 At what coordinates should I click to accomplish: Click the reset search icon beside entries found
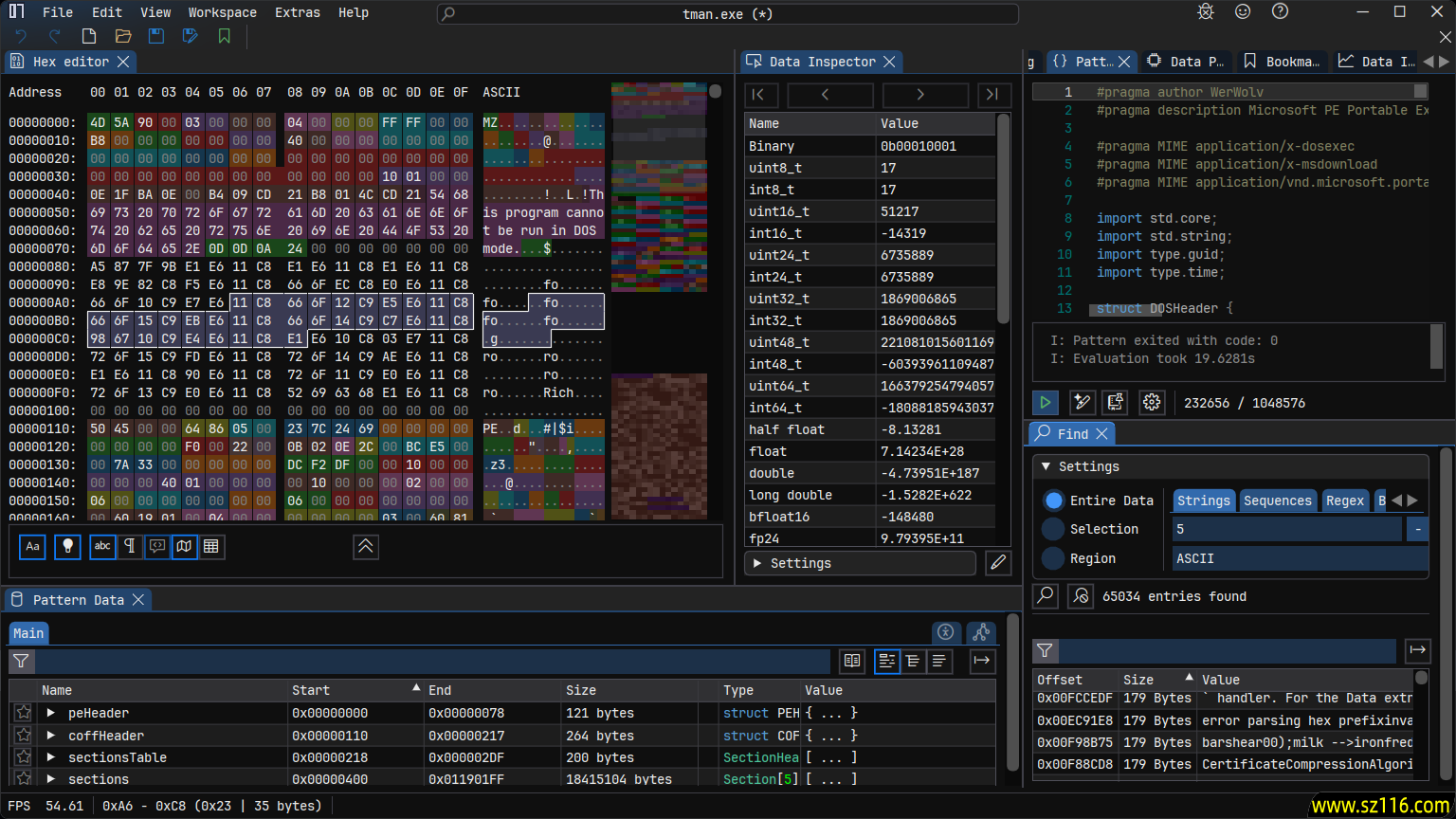coord(1080,595)
